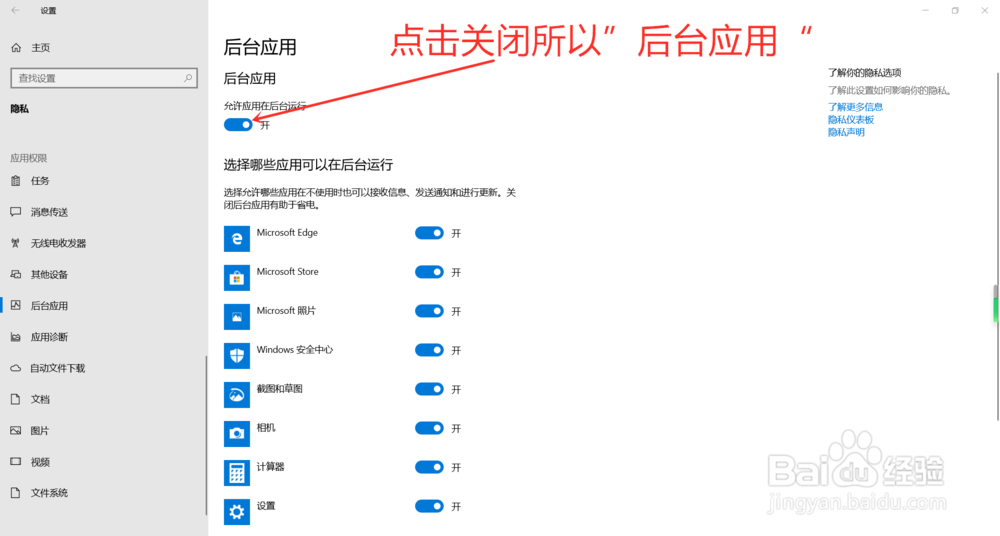Click the sidebar vertical scrollbar

pos(206,435)
